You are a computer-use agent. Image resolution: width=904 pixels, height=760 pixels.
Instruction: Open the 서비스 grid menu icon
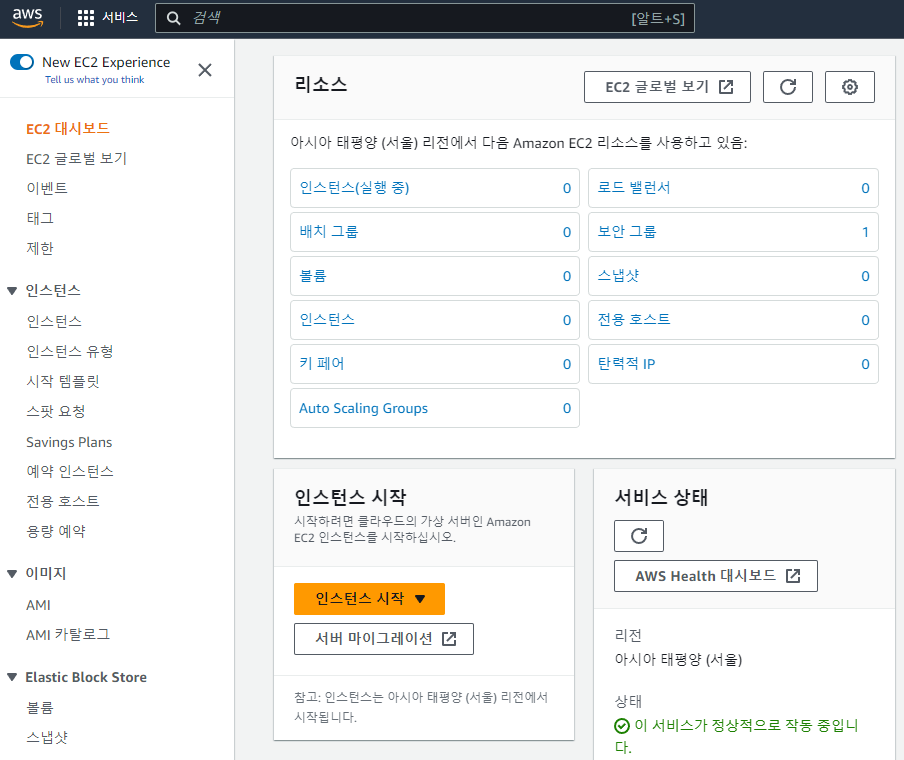click(x=86, y=18)
